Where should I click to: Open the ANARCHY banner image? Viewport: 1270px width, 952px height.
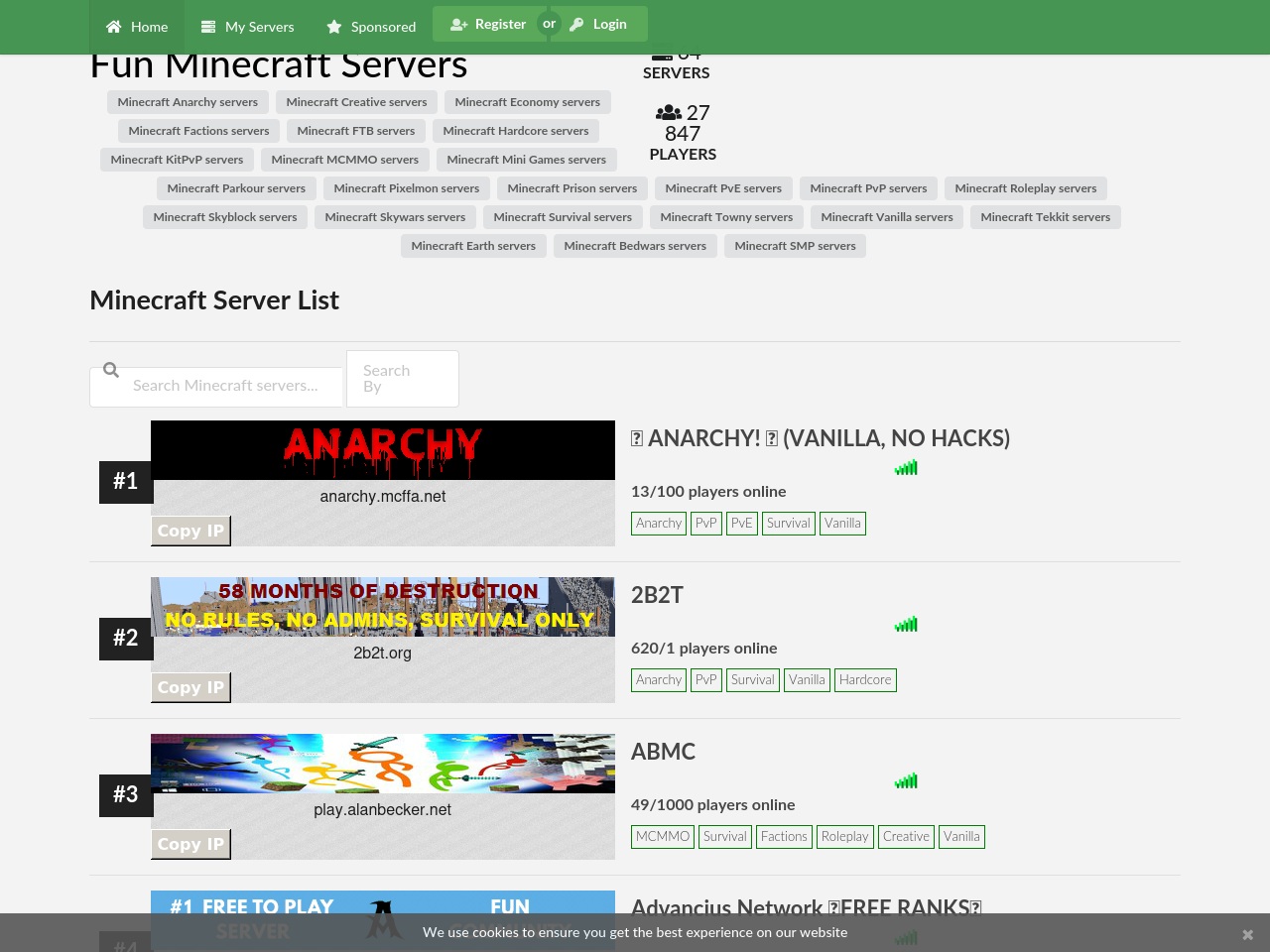(x=383, y=450)
